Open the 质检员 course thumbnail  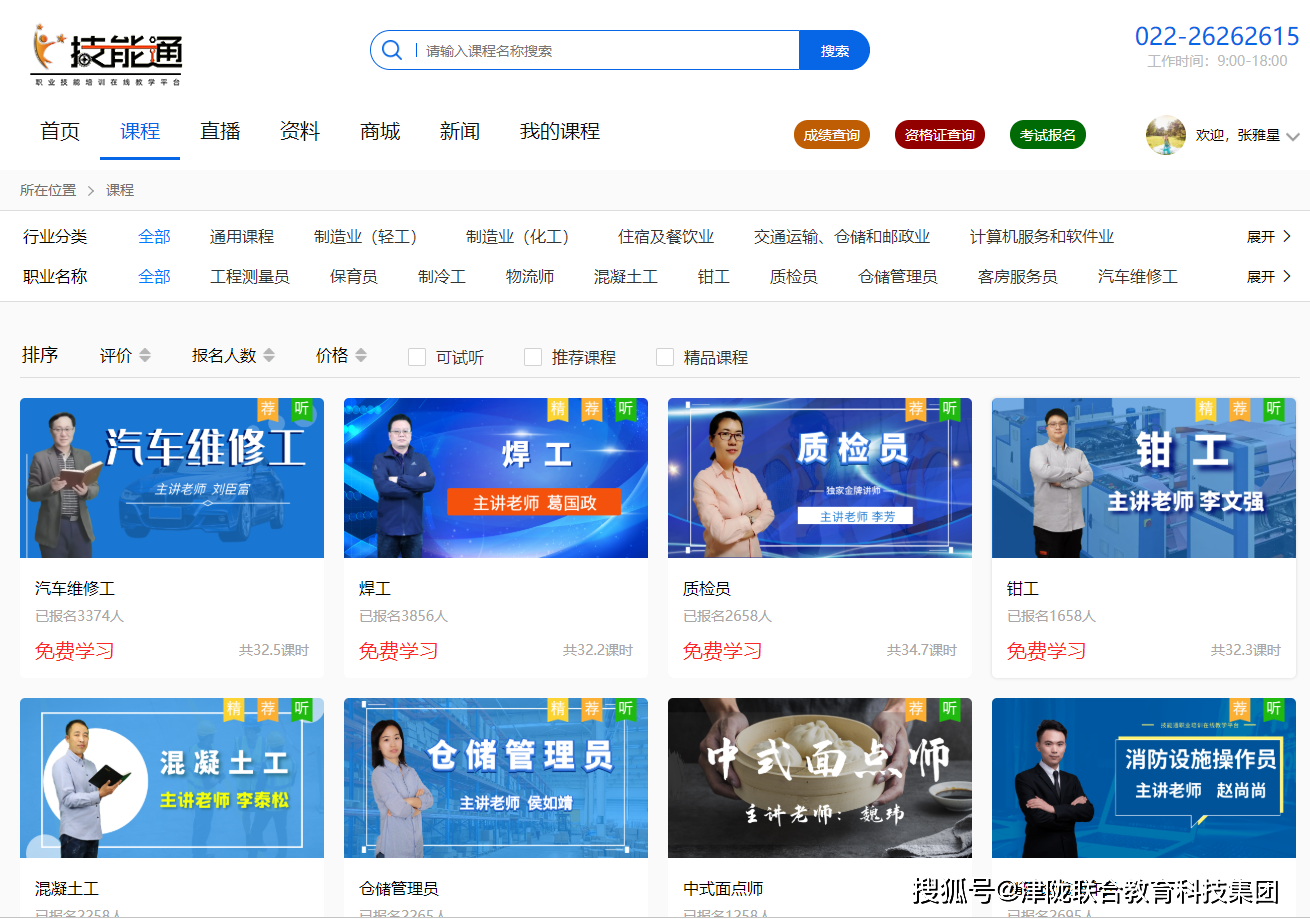coord(820,478)
